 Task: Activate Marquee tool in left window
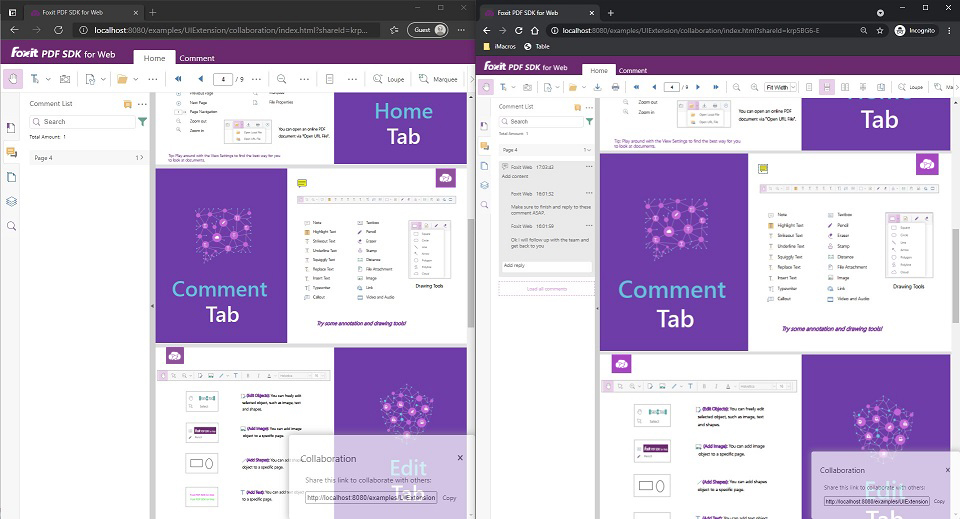438,79
